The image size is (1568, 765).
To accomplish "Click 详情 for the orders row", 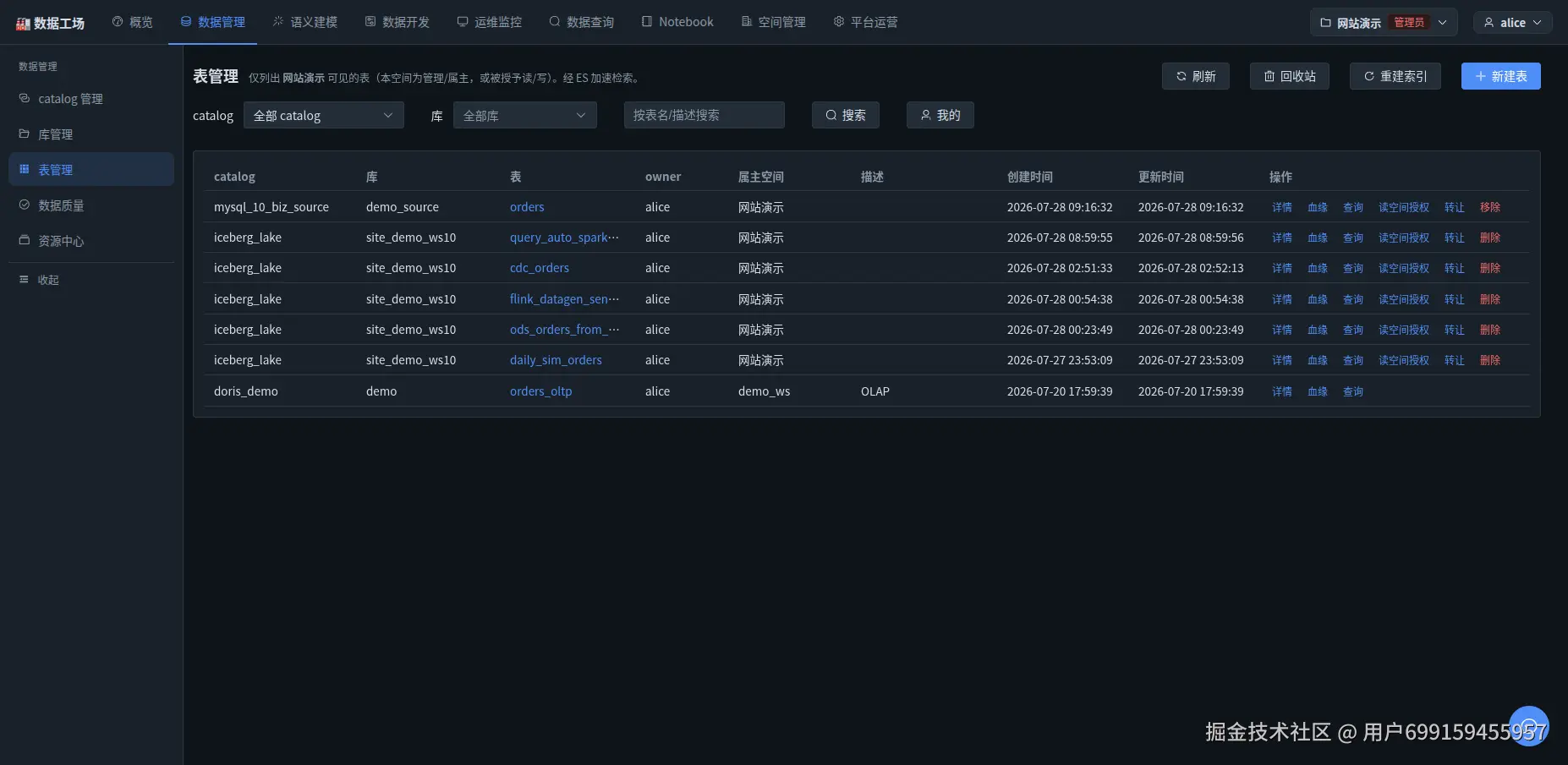I will [1282, 207].
